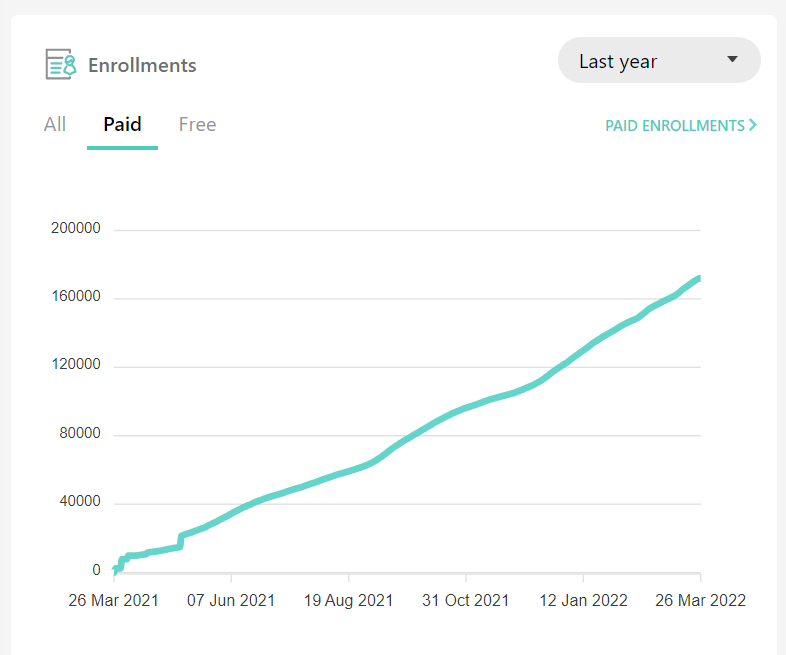
Task: Click the Enrollments report icon
Action: pos(61,65)
